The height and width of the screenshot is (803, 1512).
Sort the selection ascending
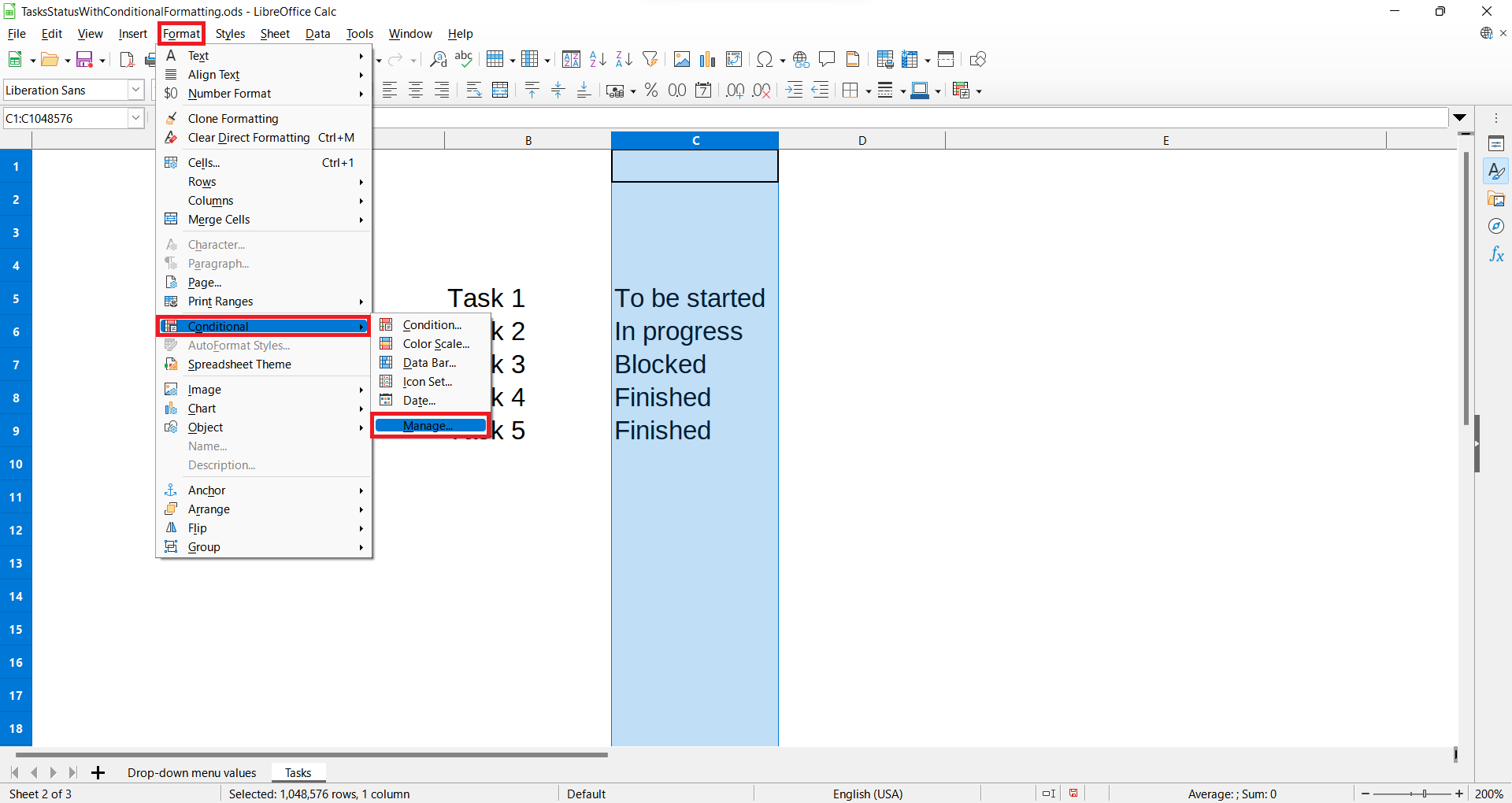click(x=597, y=59)
